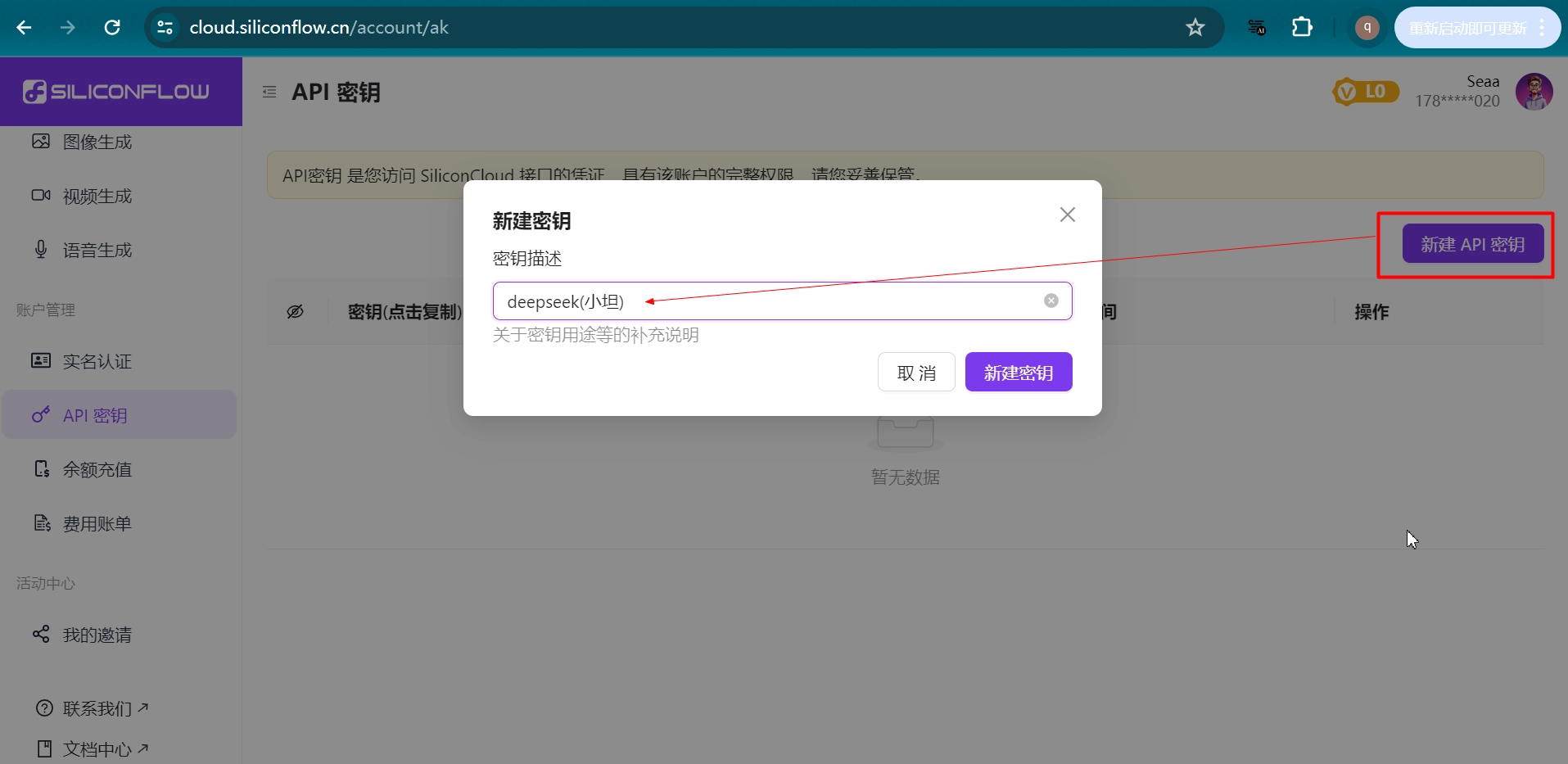Open the media control icon in browser toolbar
Image resolution: width=1568 pixels, height=764 pixels.
1256,28
